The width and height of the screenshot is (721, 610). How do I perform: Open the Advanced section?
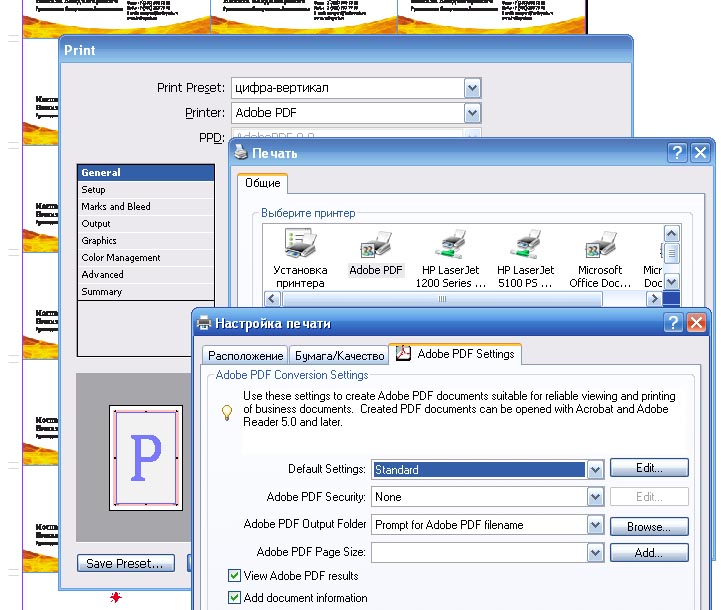[146, 275]
